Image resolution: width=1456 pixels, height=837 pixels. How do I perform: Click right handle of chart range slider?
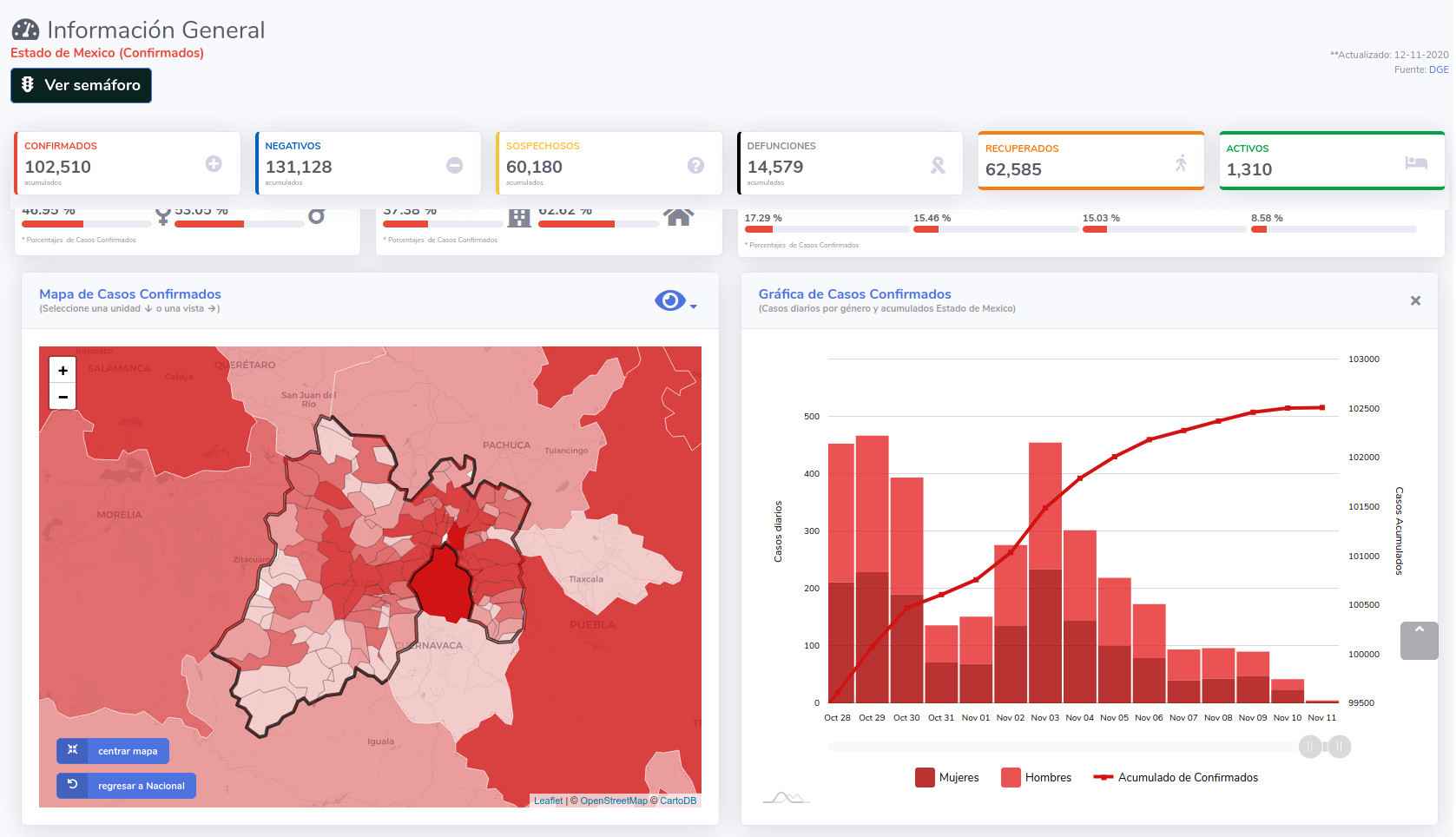[x=1340, y=747]
